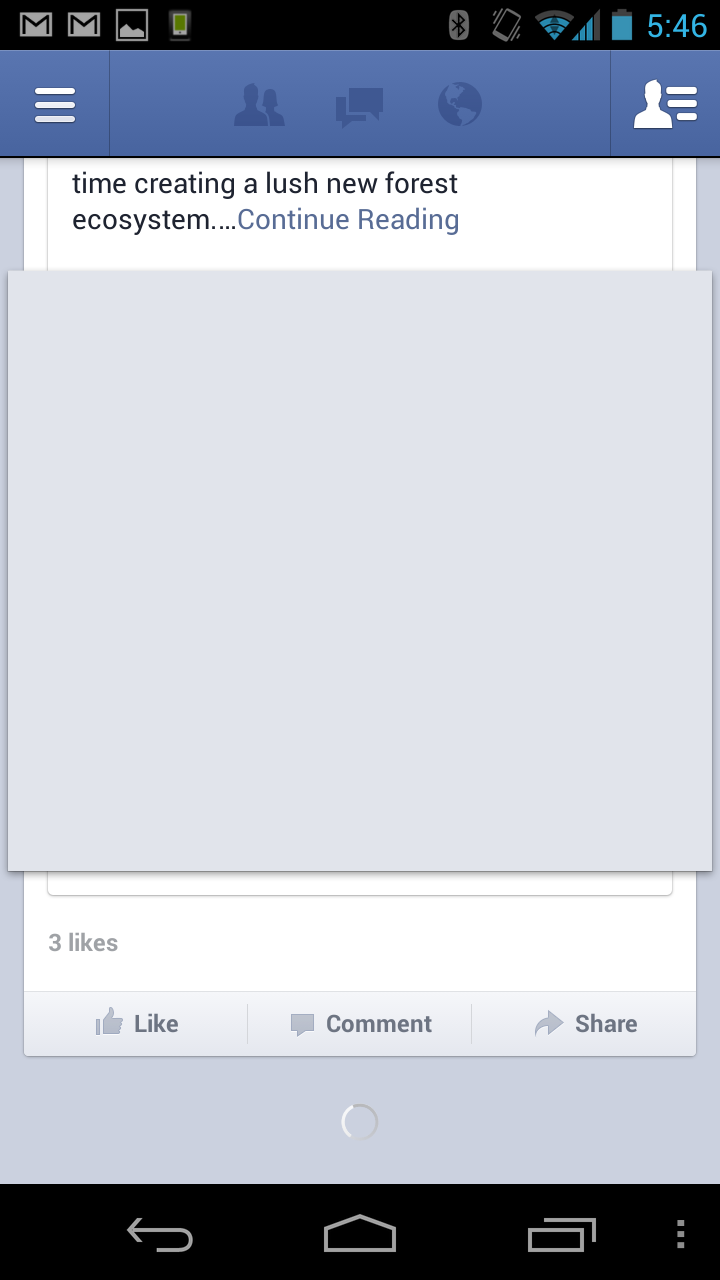720x1280 pixels.
Task: Like the forest ecosystem post
Action: click(136, 1023)
